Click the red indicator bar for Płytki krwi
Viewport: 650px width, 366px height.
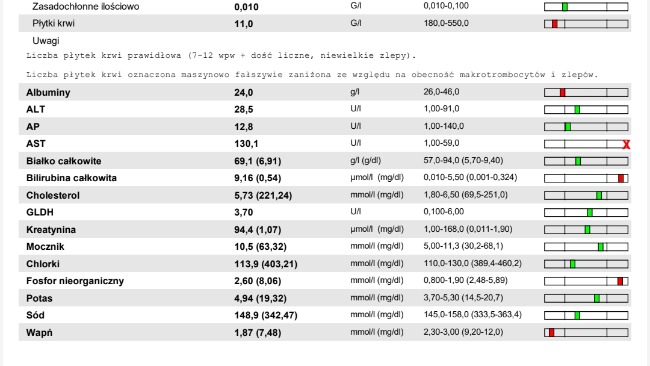pos(555,24)
